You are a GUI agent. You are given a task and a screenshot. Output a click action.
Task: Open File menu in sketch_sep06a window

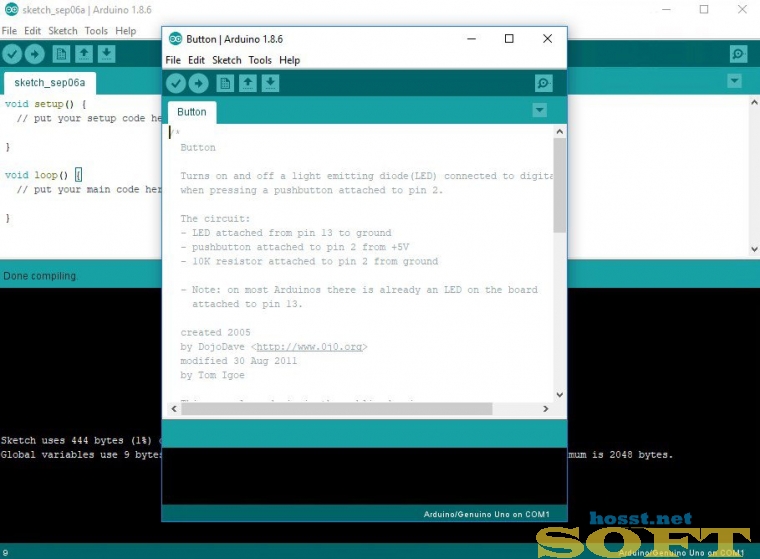click(9, 31)
